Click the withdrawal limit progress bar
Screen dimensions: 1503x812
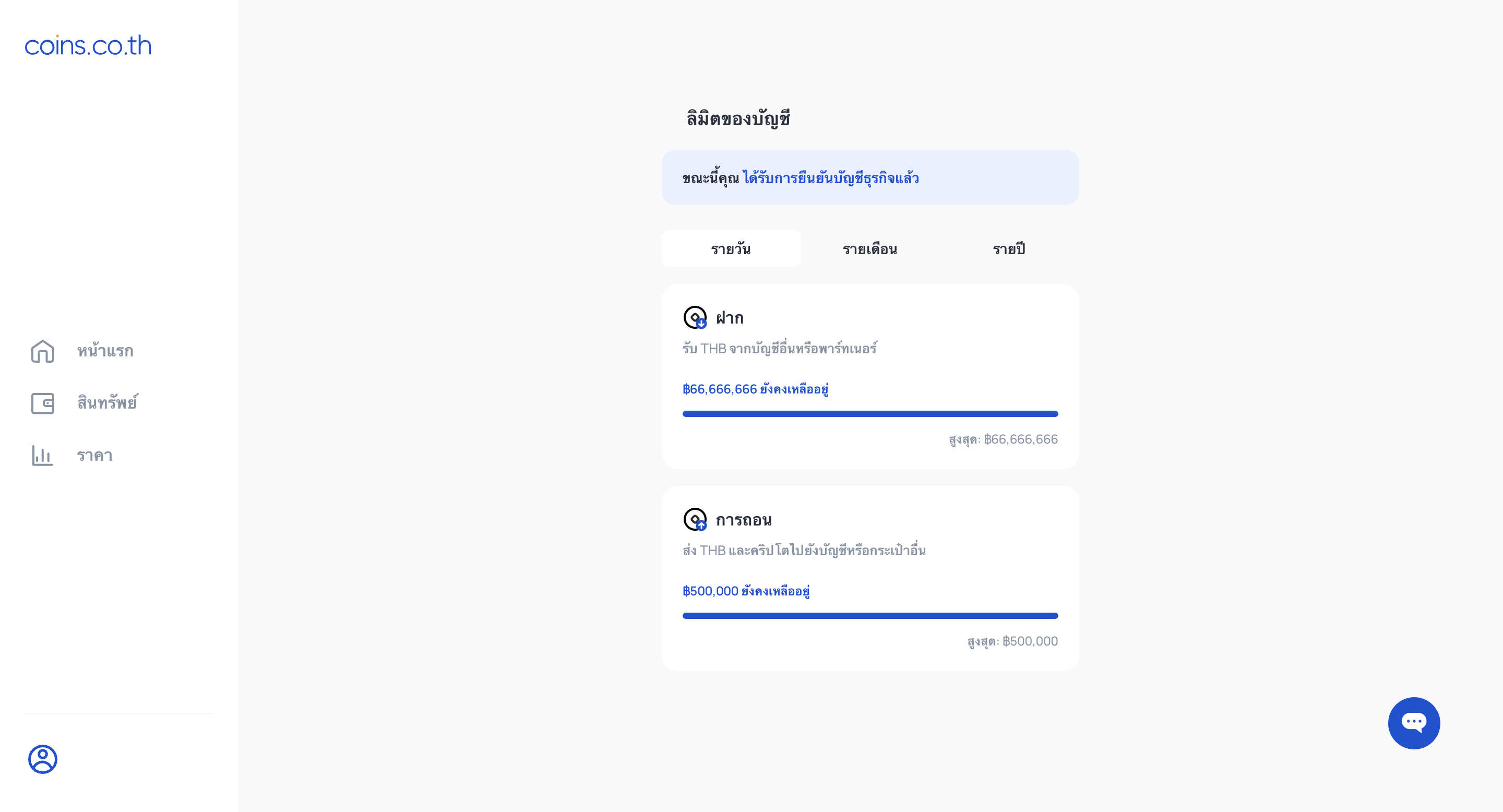[x=870, y=615]
